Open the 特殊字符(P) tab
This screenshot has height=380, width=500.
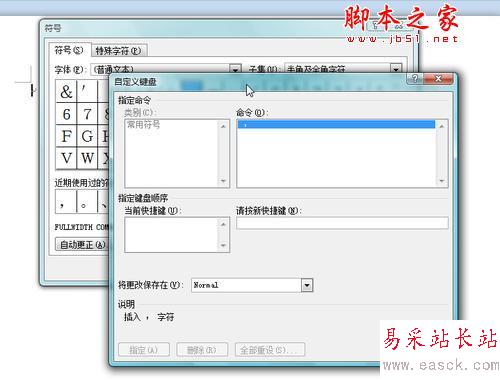119,51
